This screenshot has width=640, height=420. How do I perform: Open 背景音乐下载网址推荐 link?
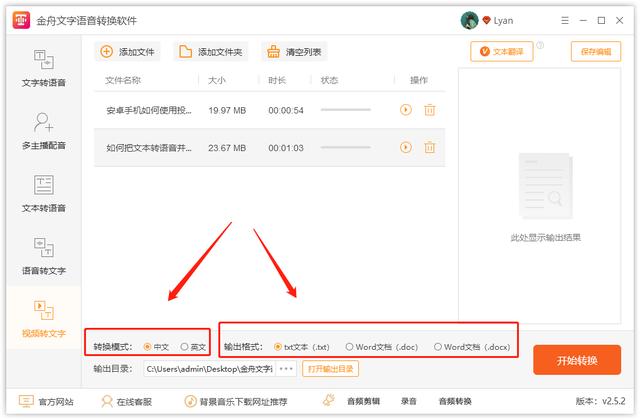(x=236, y=402)
